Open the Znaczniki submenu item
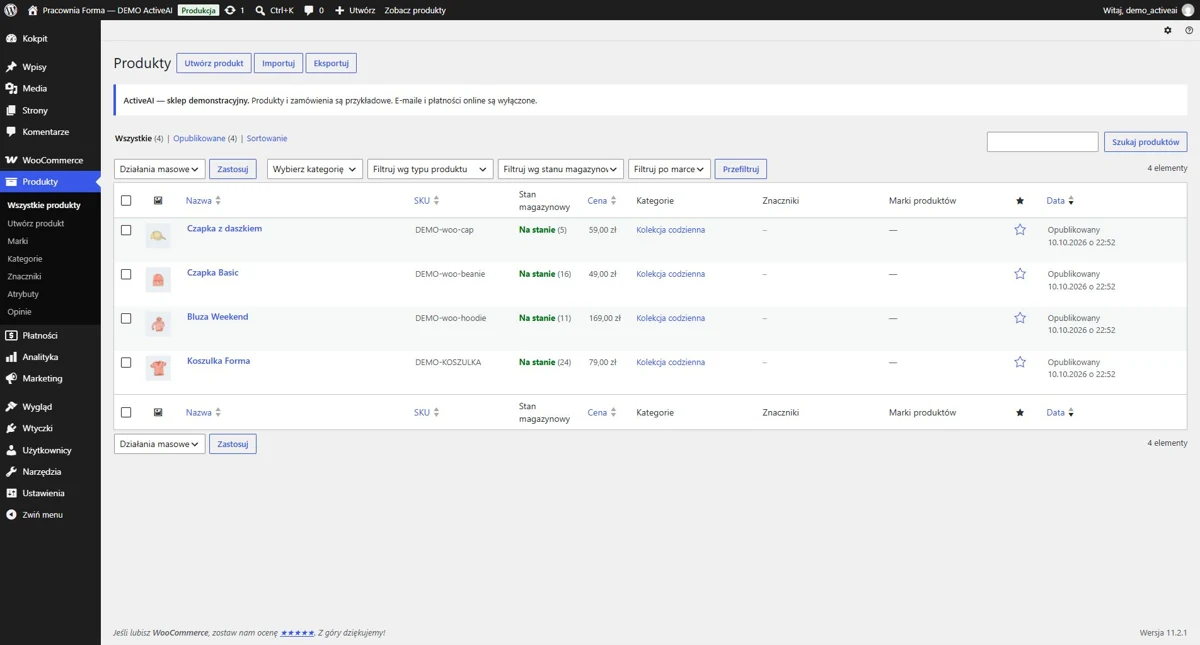This screenshot has height=645, width=1200. pos(25,277)
